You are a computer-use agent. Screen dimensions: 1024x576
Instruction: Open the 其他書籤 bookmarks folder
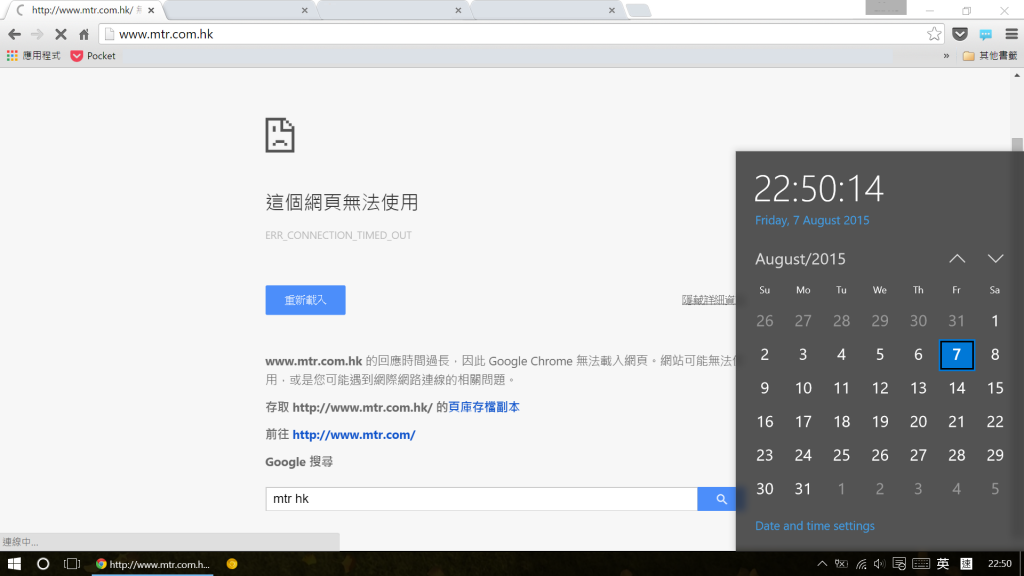[990, 56]
